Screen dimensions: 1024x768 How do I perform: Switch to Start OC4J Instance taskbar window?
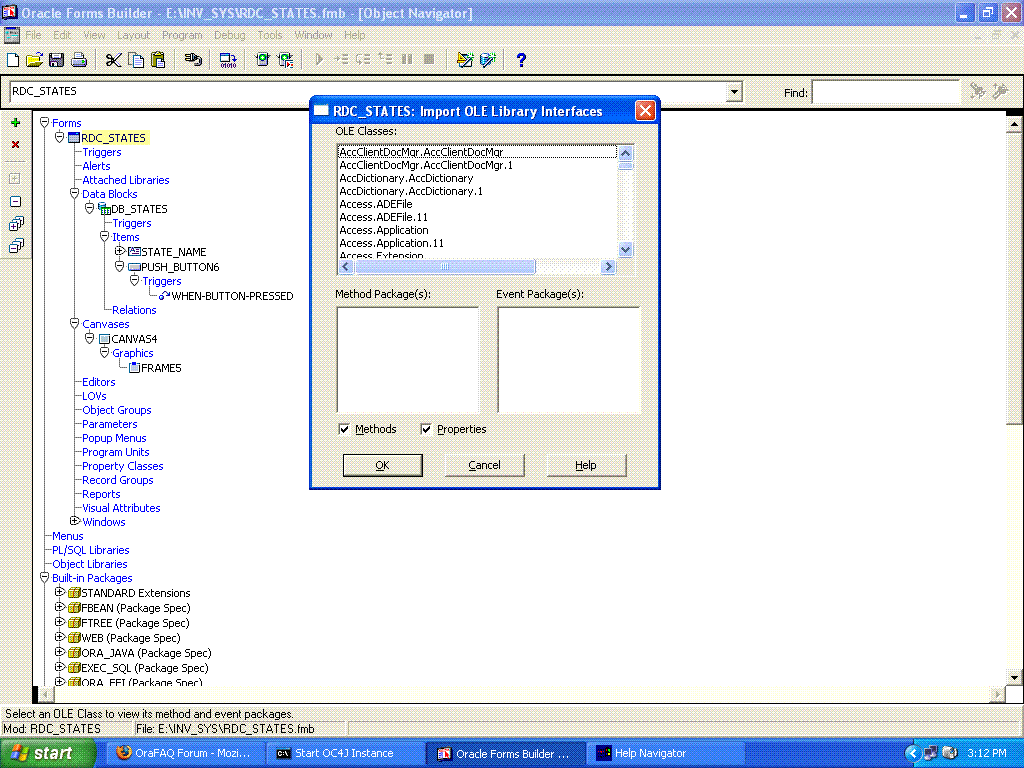[345, 754]
